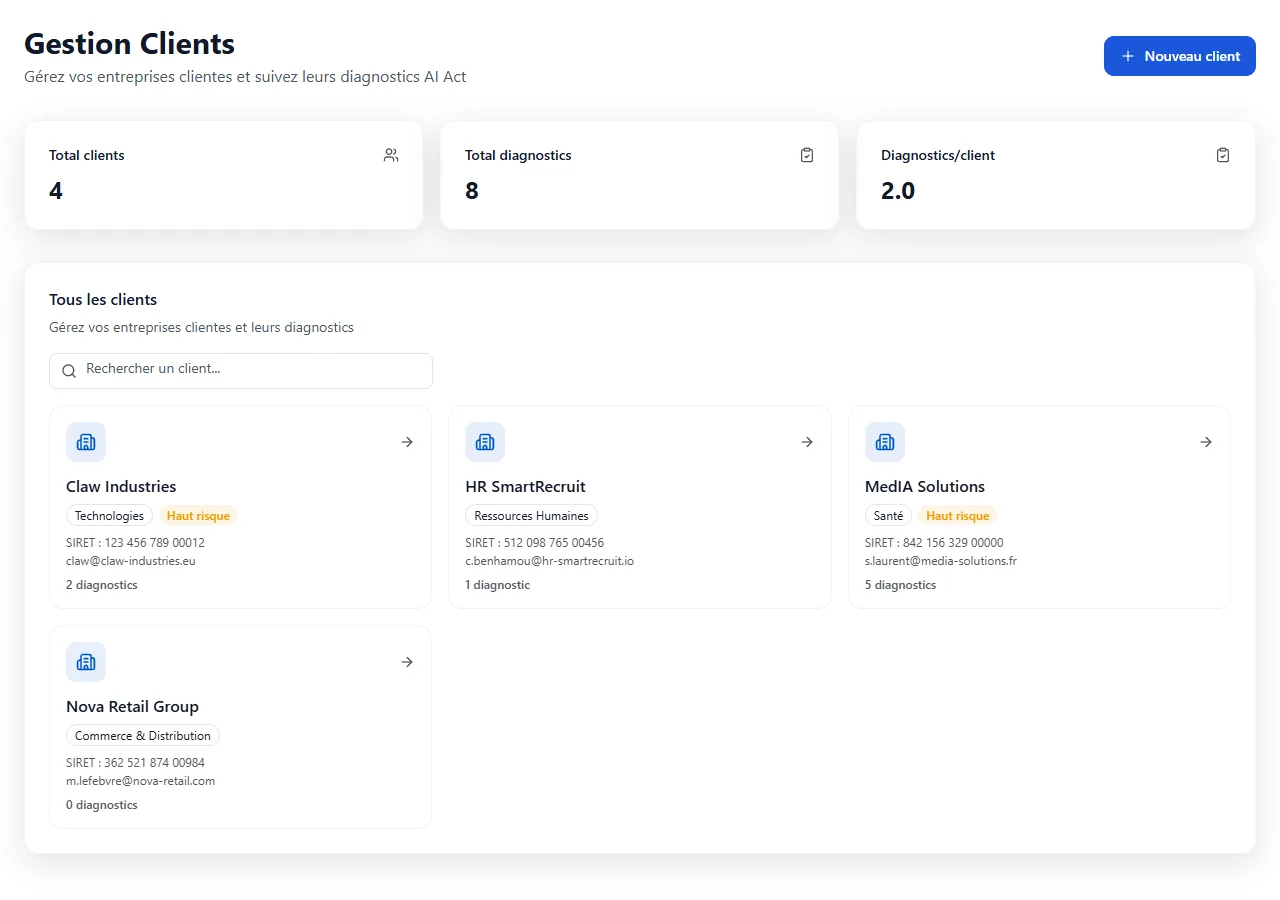Select the MedIA Solutions client name
The height and width of the screenshot is (900, 1280).
[925, 487]
